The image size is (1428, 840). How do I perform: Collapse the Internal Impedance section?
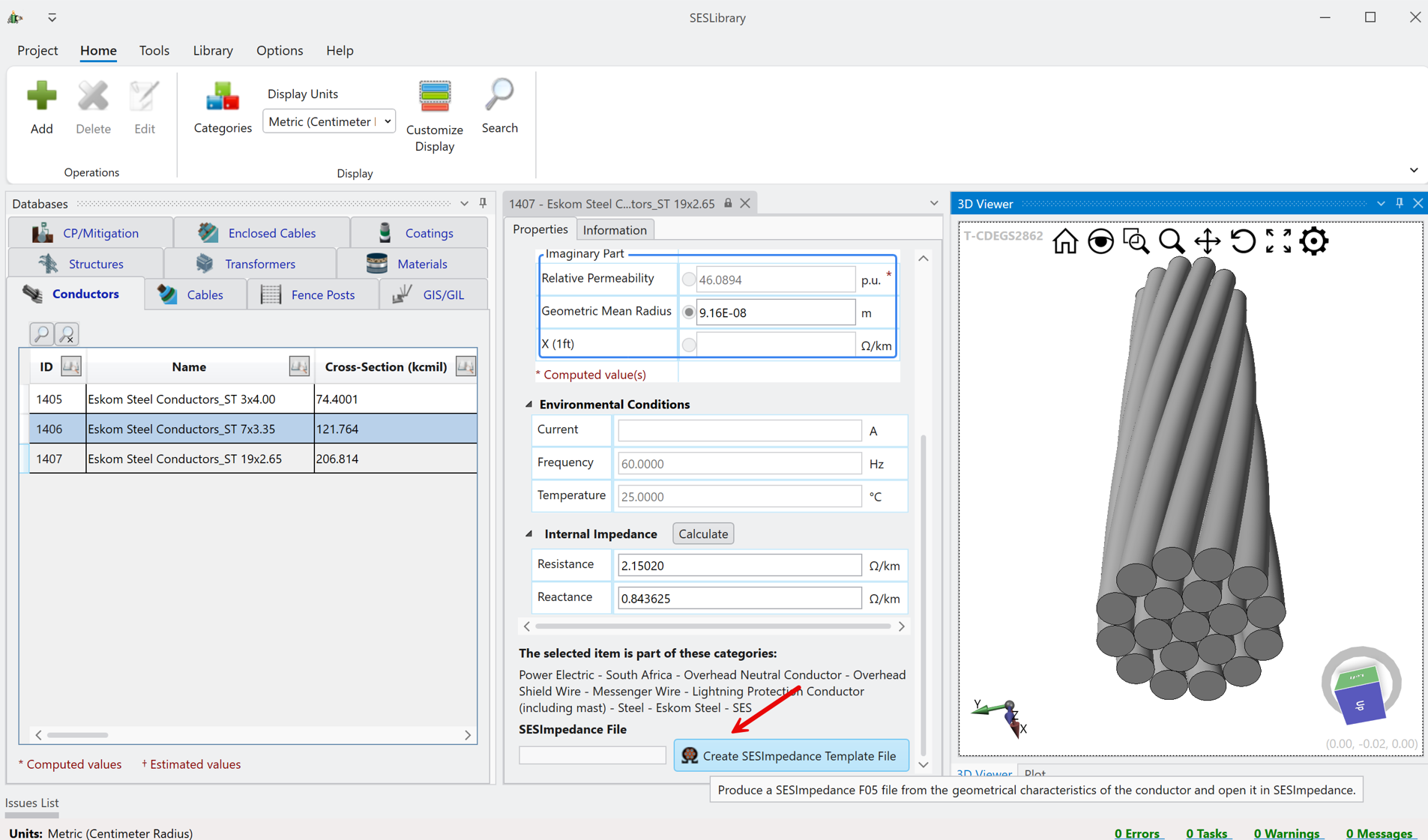pos(529,534)
